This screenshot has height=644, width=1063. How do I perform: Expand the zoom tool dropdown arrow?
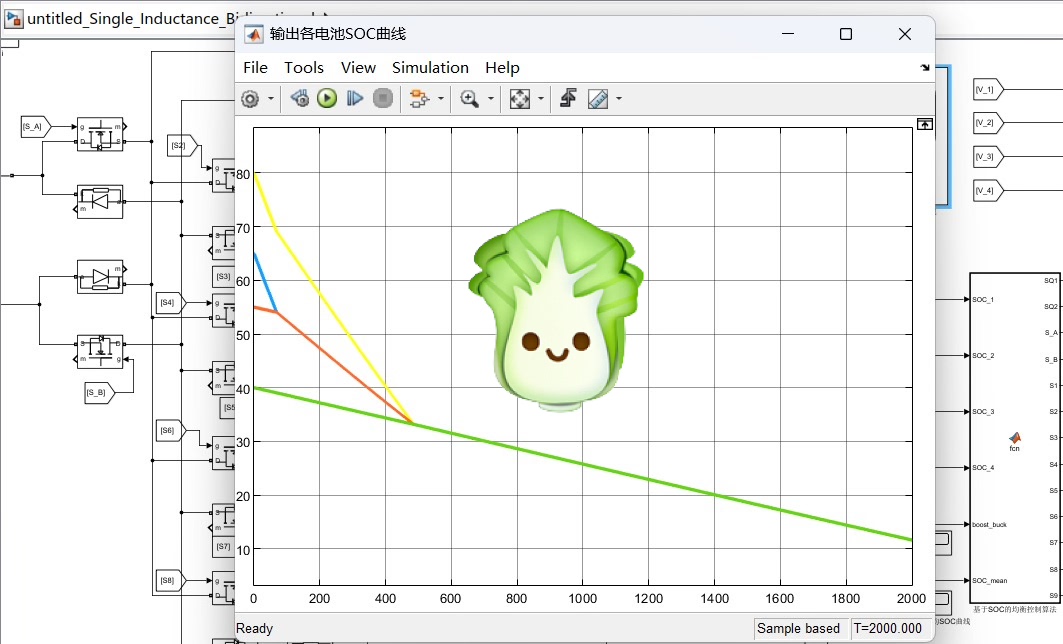[x=491, y=99]
